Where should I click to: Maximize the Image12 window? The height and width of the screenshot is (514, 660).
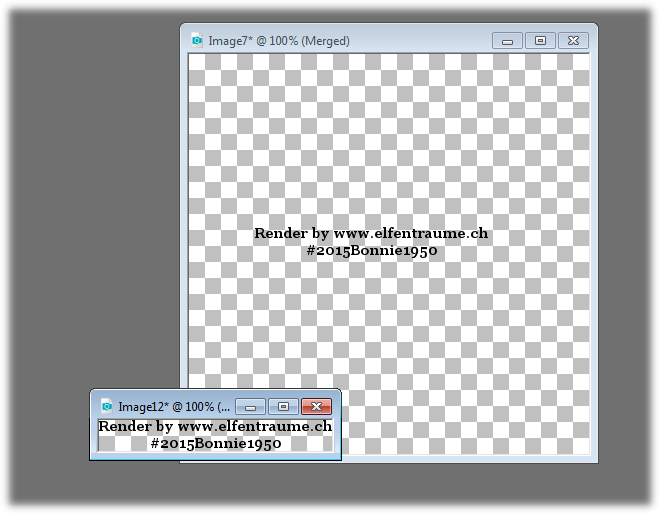click(x=283, y=407)
